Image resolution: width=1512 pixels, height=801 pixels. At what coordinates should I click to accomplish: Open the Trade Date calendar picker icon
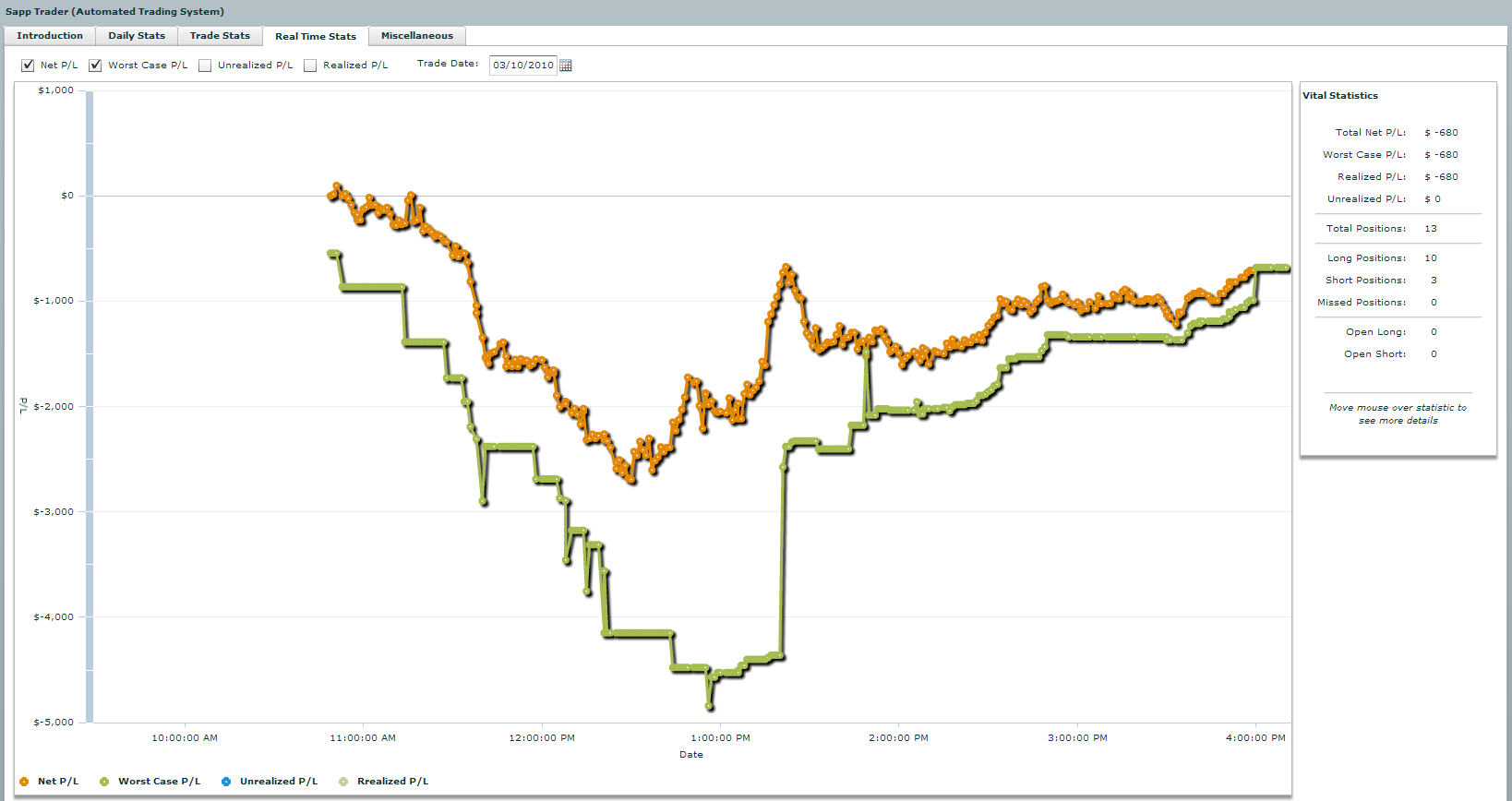[x=566, y=66]
